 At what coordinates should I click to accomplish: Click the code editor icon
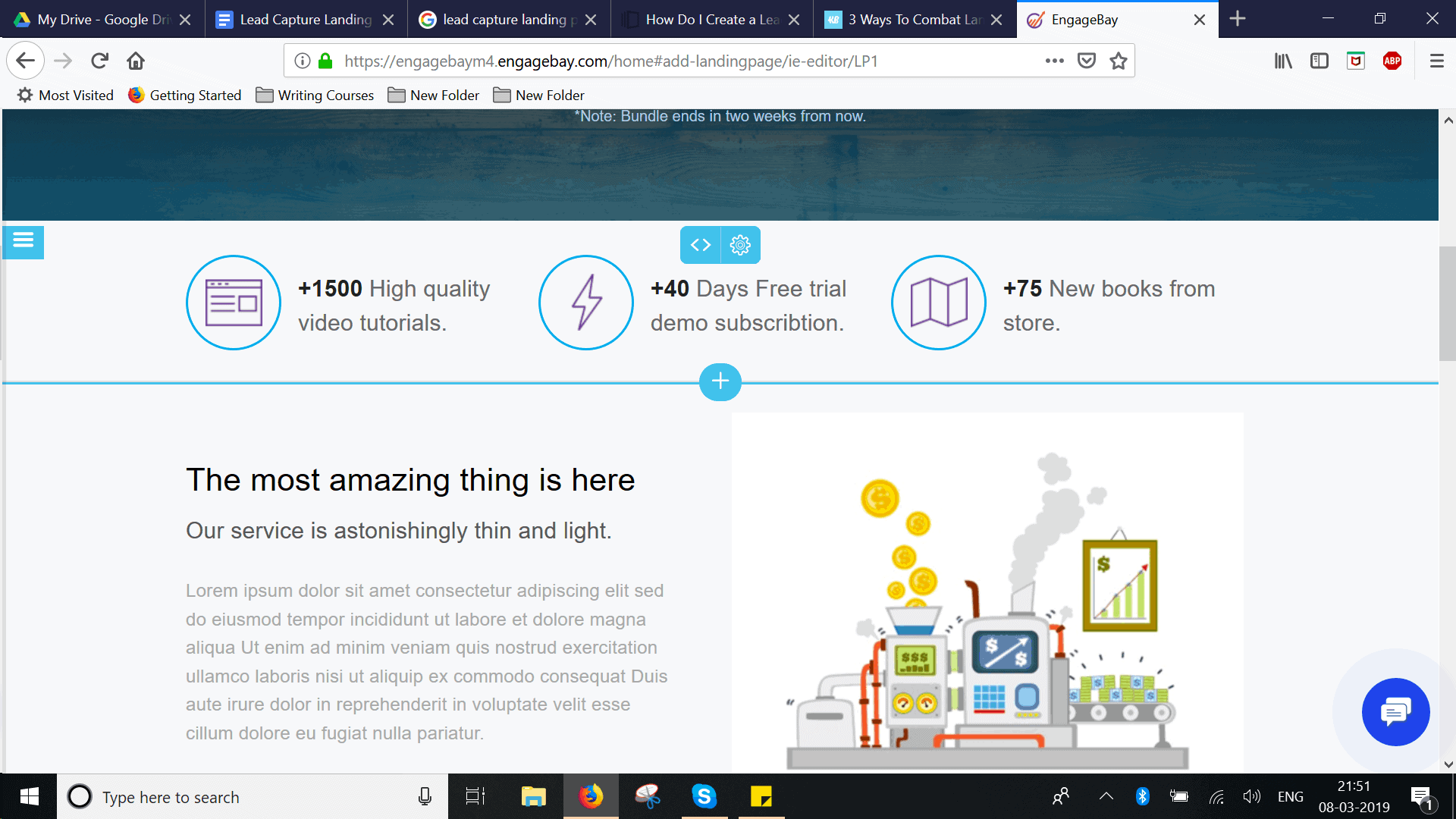coord(700,244)
